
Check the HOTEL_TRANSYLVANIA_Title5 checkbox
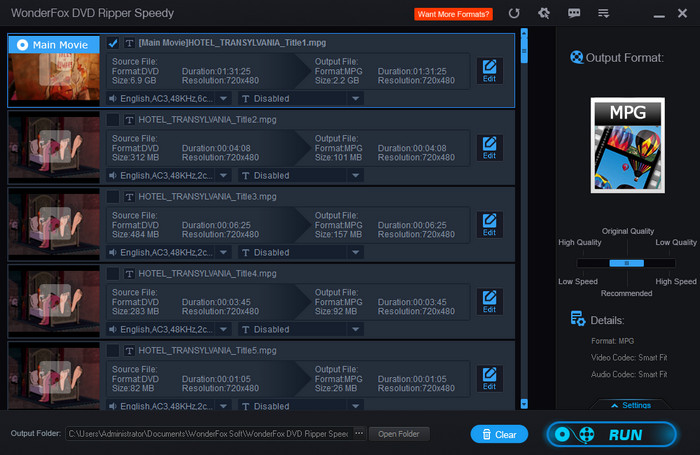pyautogui.click(x=113, y=351)
